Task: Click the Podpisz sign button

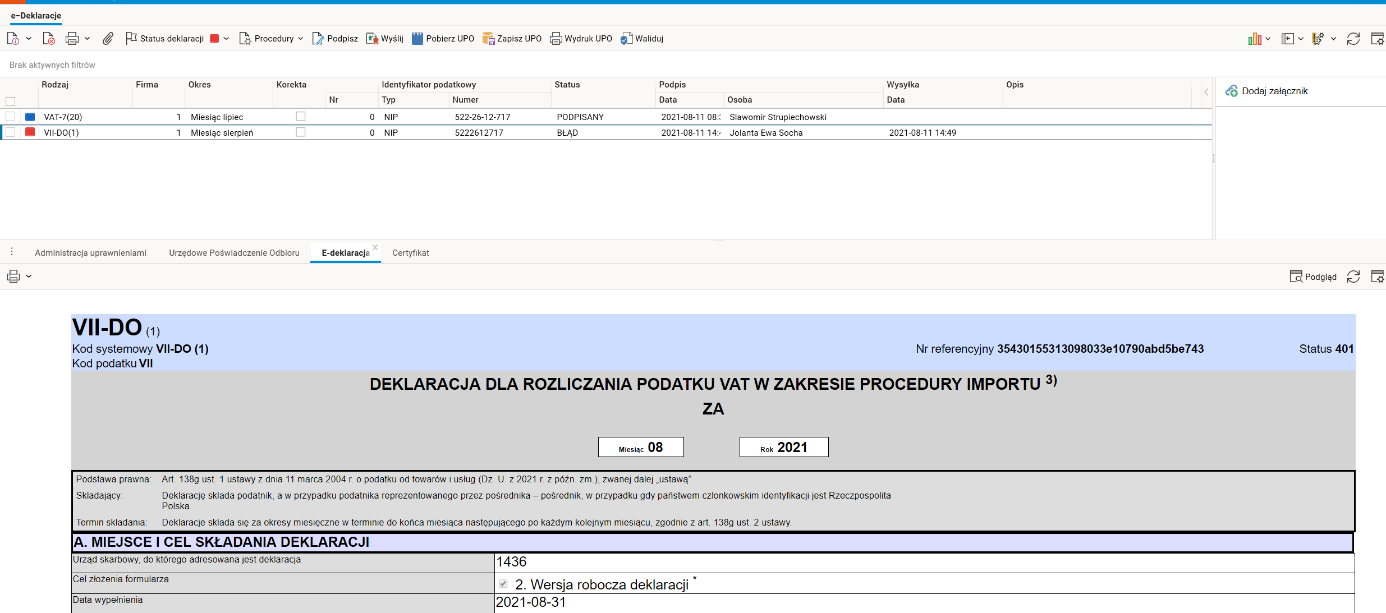Action: coord(335,38)
